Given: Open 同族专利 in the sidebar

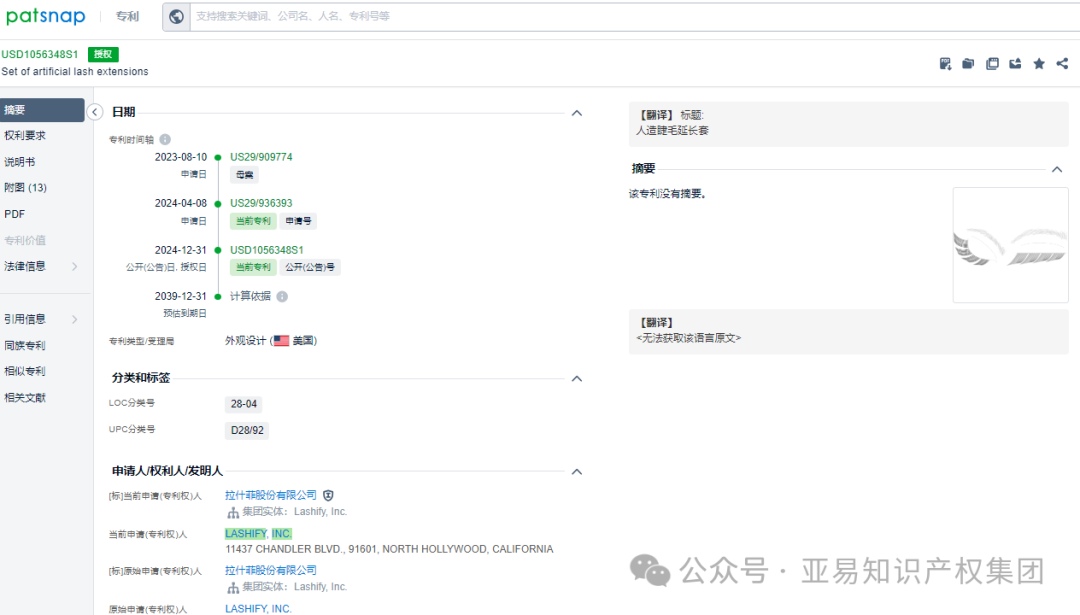Looking at the screenshot, I should tap(25, 346).
